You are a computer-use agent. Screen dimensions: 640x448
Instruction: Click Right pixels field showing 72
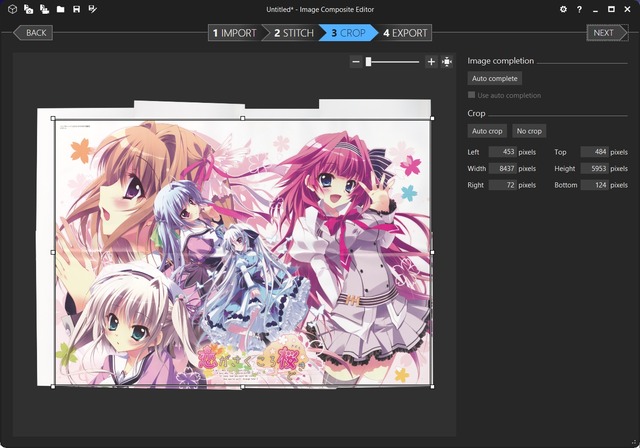click(x=502, y=185)
